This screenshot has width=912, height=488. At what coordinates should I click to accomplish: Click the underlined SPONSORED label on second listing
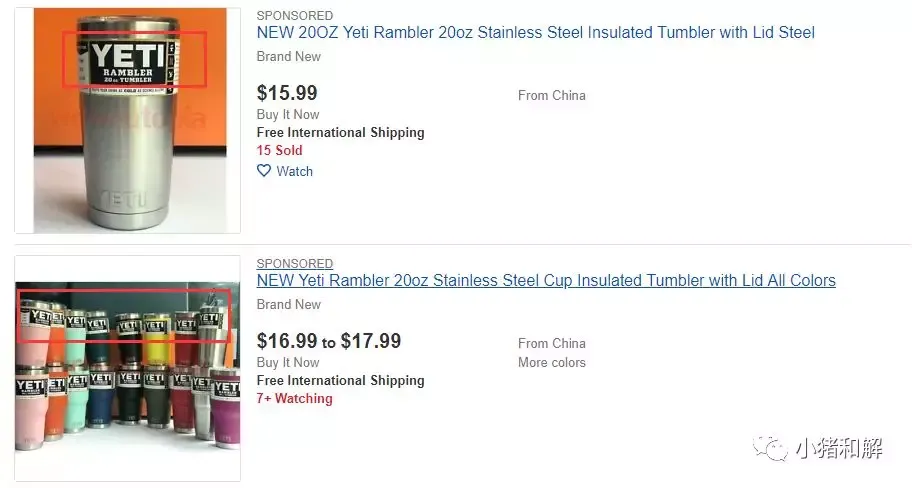click(x=295, y=263)
